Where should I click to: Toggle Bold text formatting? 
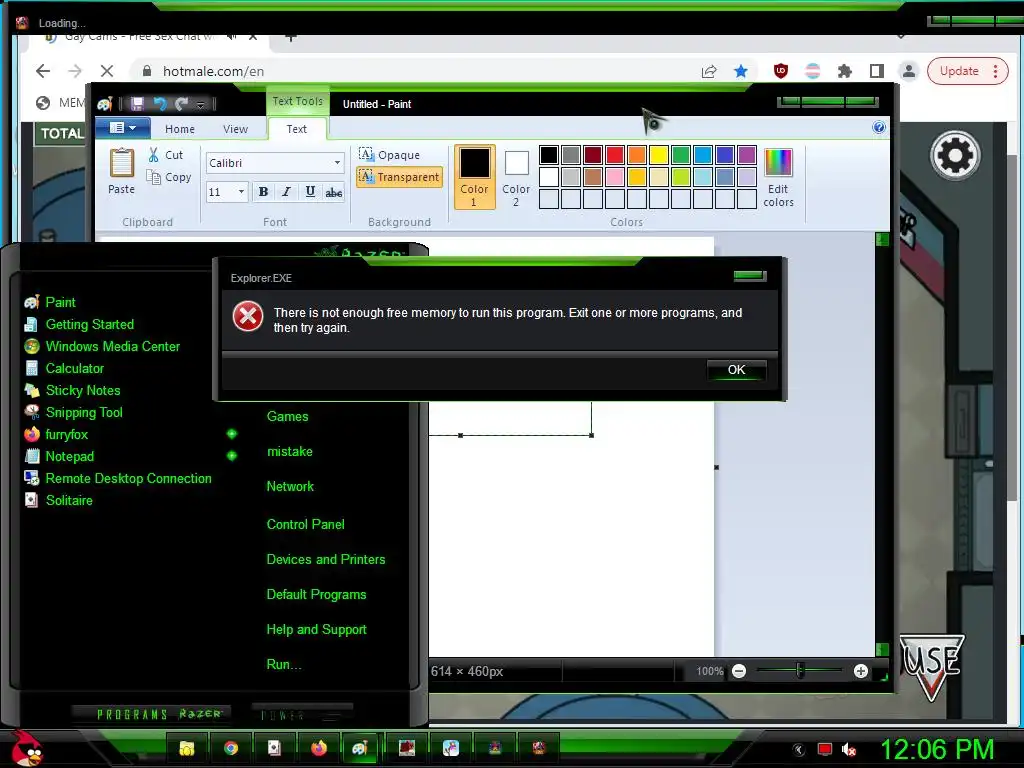click(263, 191)
